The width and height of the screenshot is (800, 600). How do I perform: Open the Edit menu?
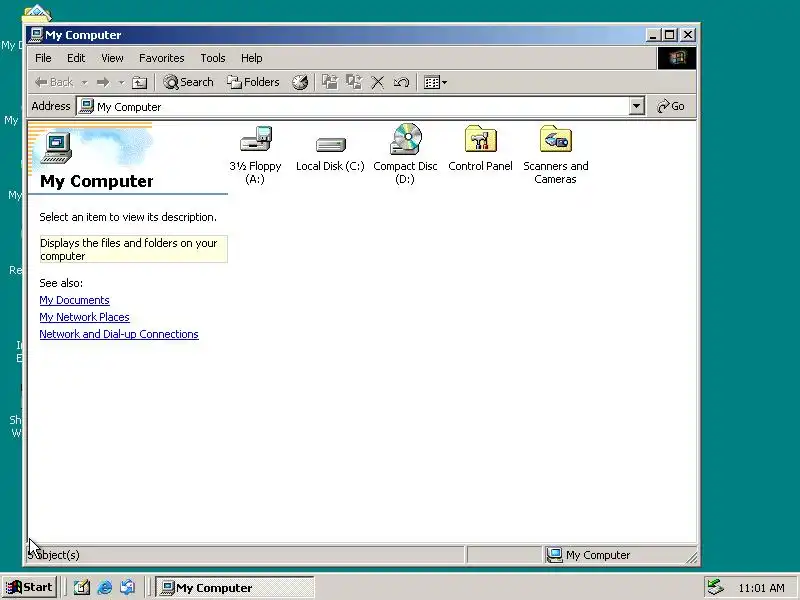(x=76, y=58)
